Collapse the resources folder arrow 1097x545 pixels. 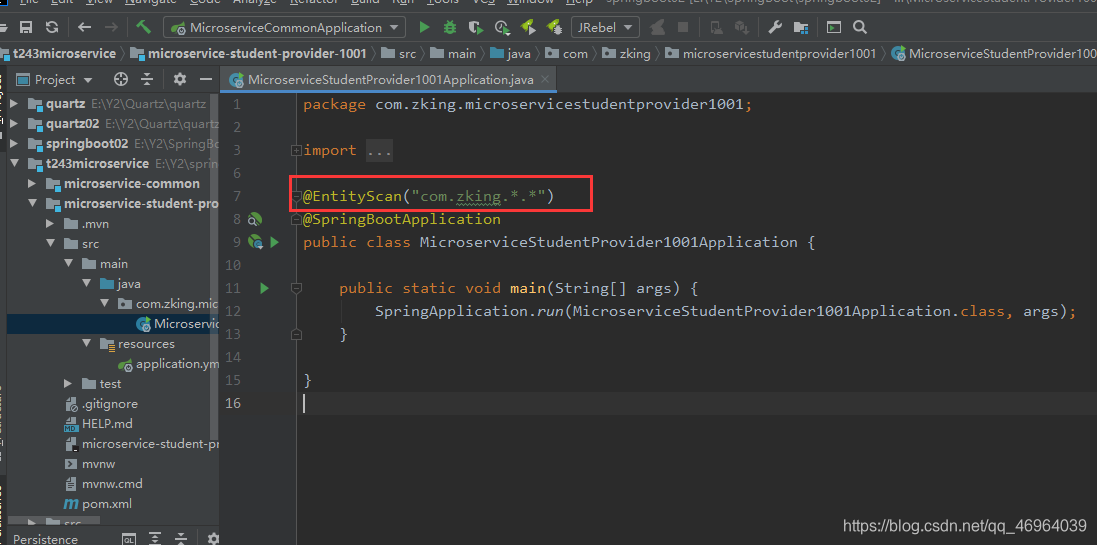coord(87,344)
